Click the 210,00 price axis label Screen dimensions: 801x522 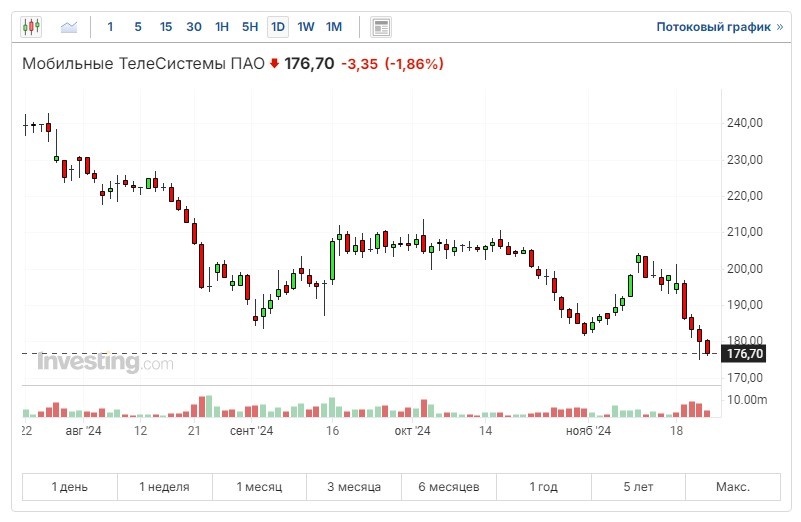[x=744, y=232]
